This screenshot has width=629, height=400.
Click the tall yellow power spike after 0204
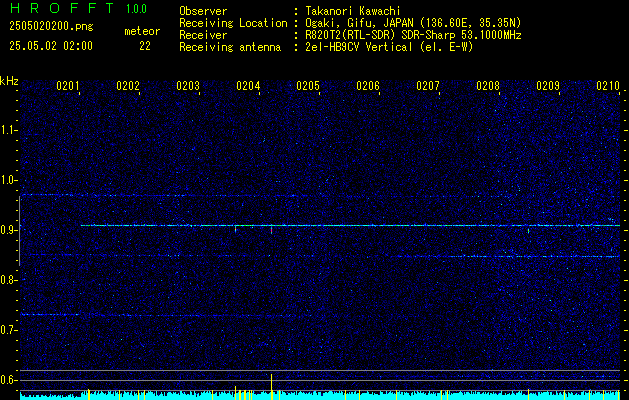[x=272, y=387]
